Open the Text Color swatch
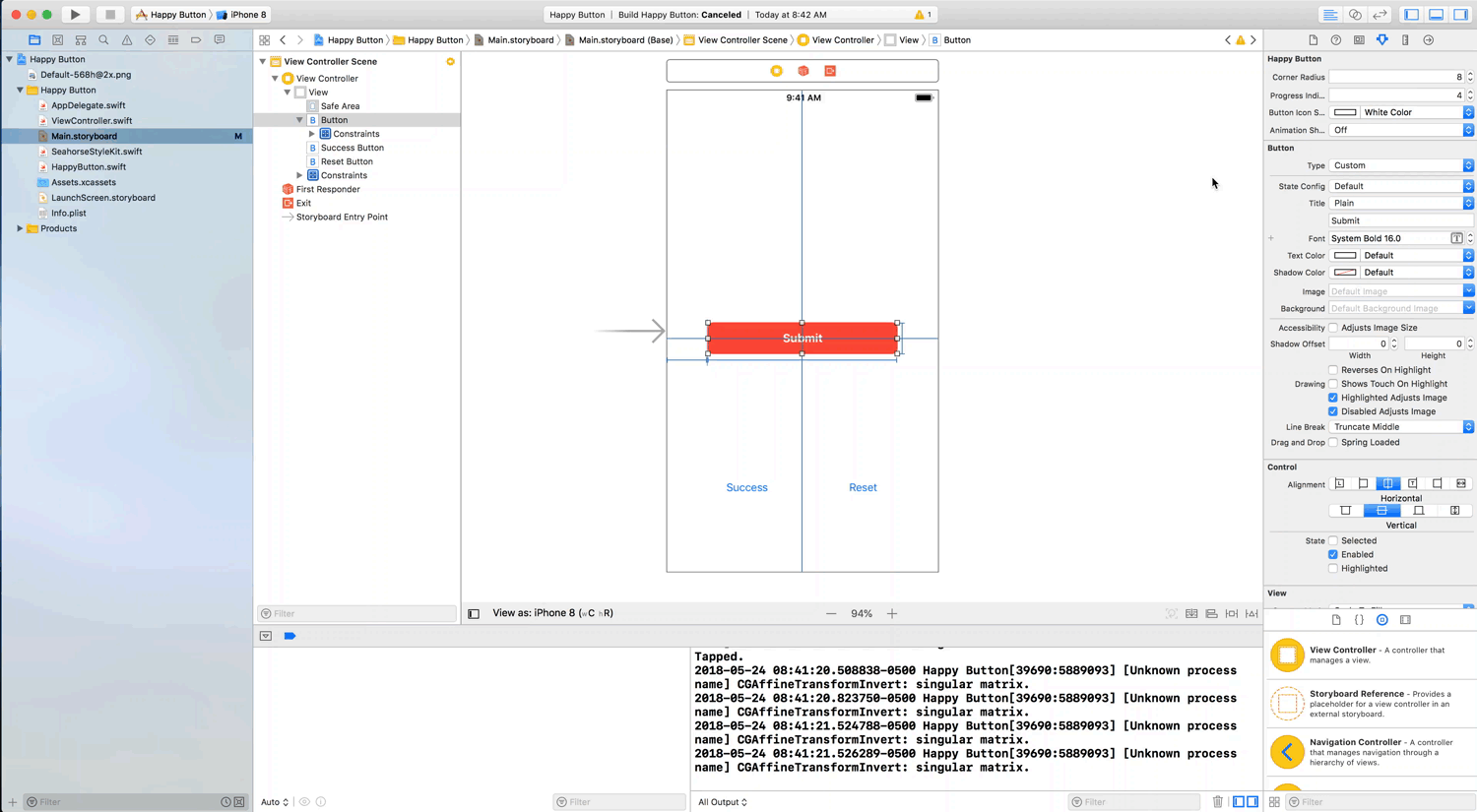The image size is (1477, 812). (1345, 255)
